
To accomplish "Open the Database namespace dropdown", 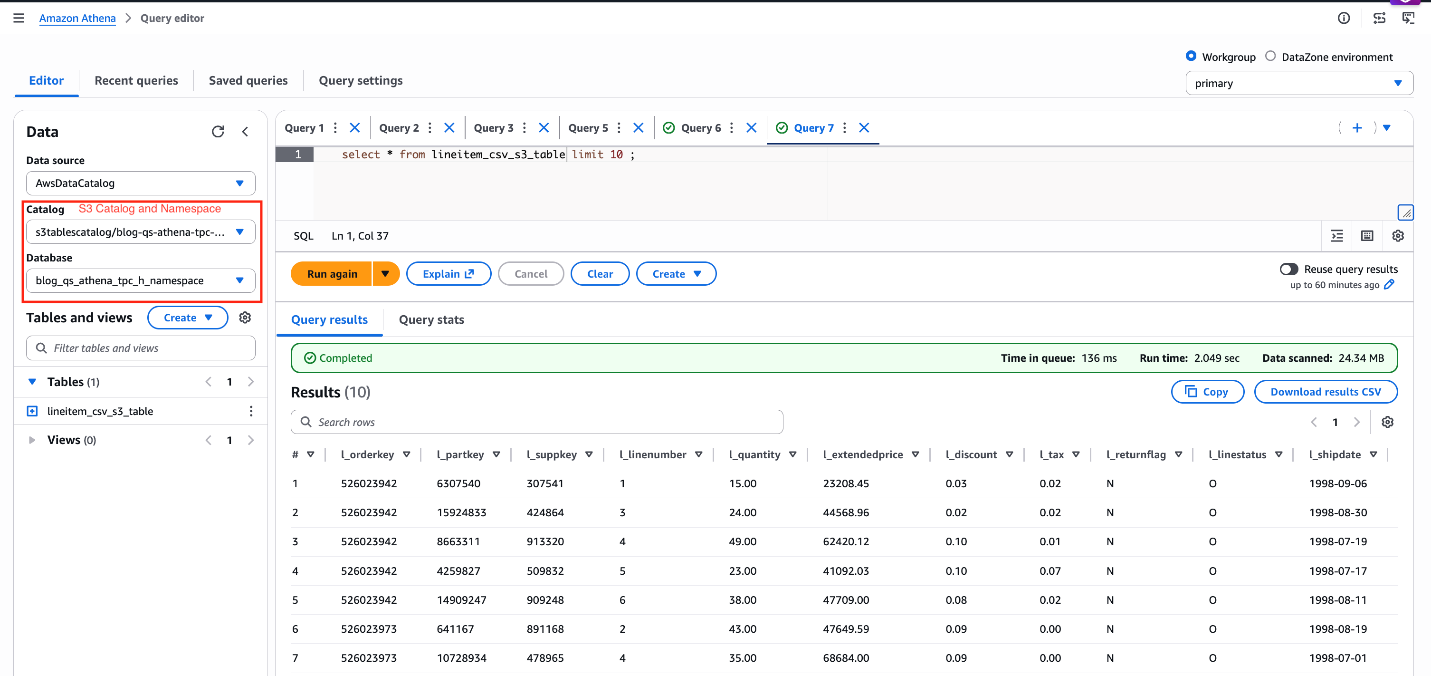I will 141,281.
